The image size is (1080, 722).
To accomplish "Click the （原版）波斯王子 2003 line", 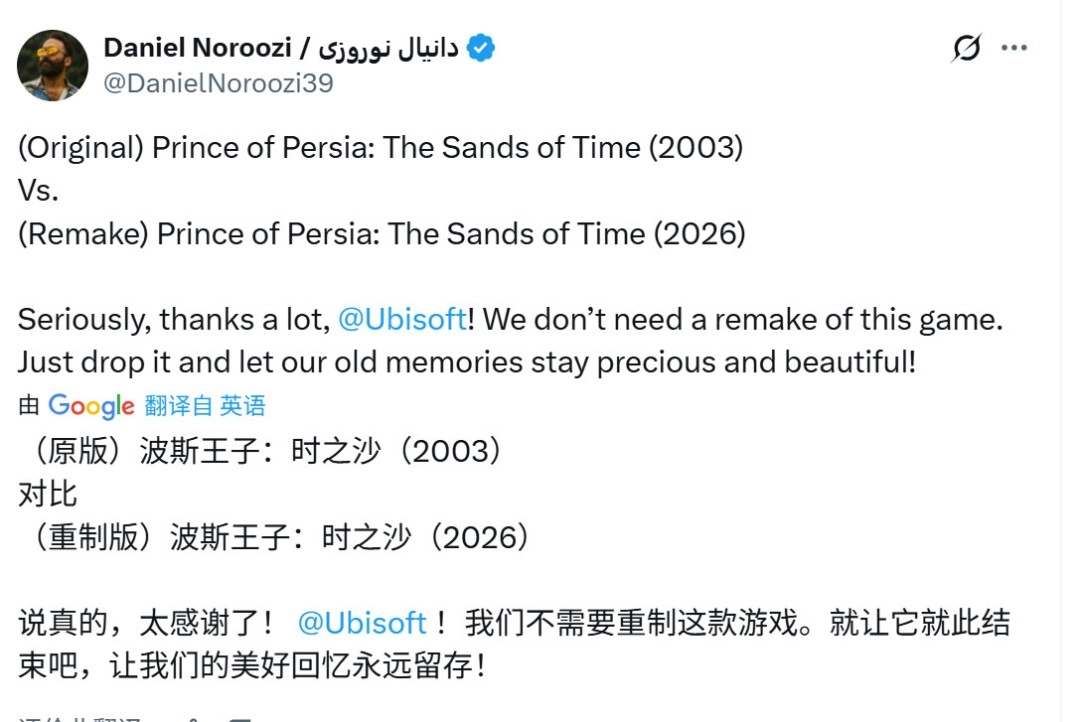I will click(262, 451).
